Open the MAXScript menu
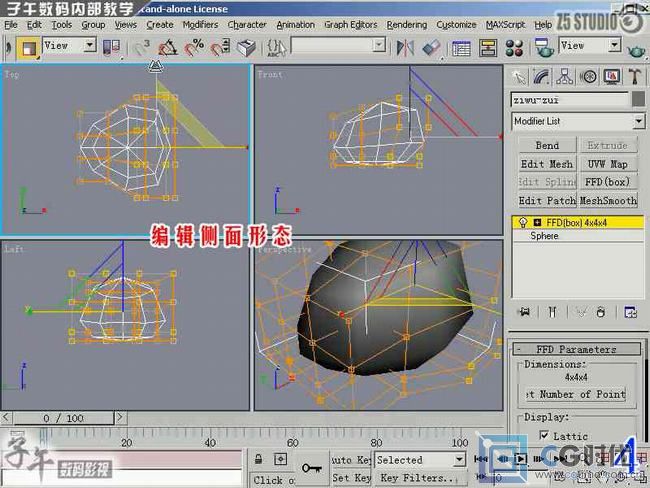This screenshot has height=488, width=650. click(x=505, y=25)
